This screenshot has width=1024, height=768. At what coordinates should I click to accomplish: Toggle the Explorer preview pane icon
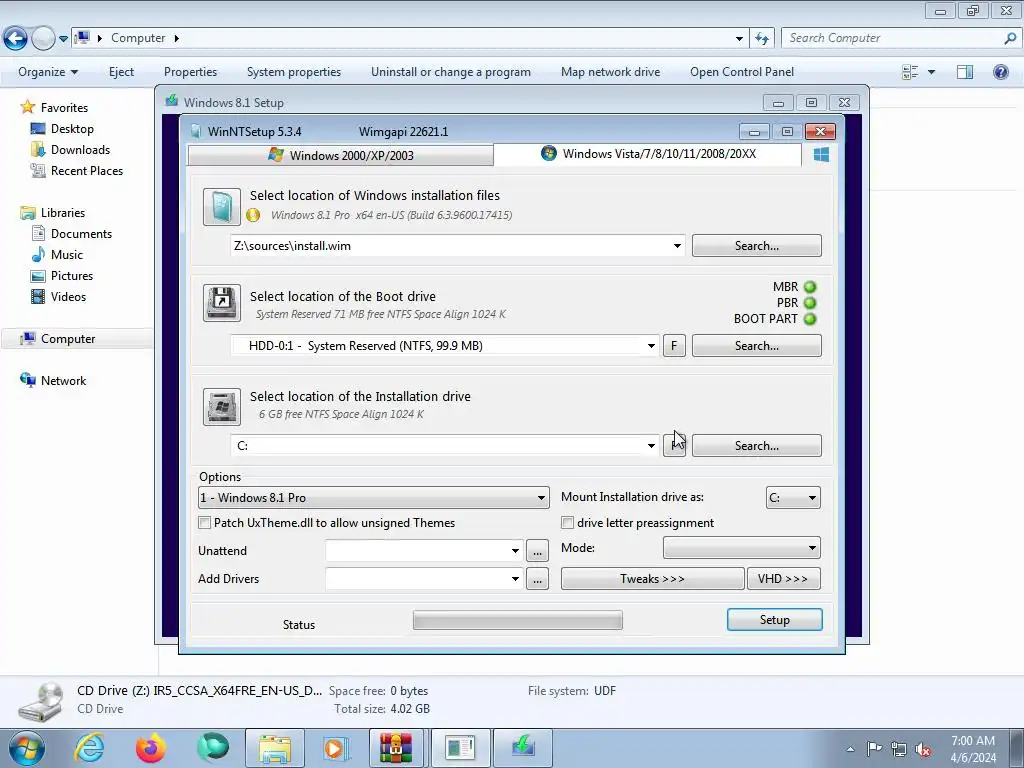tap(965, 72)
